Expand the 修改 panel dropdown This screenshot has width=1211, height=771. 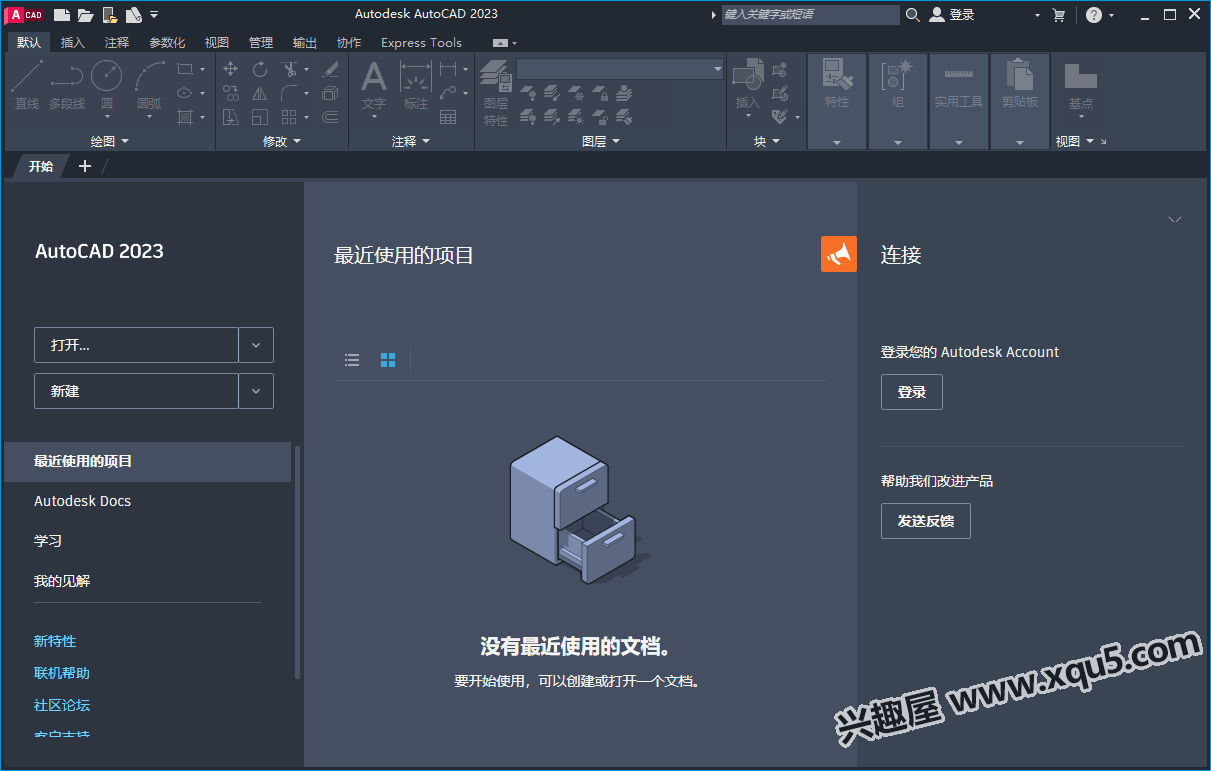282,141
